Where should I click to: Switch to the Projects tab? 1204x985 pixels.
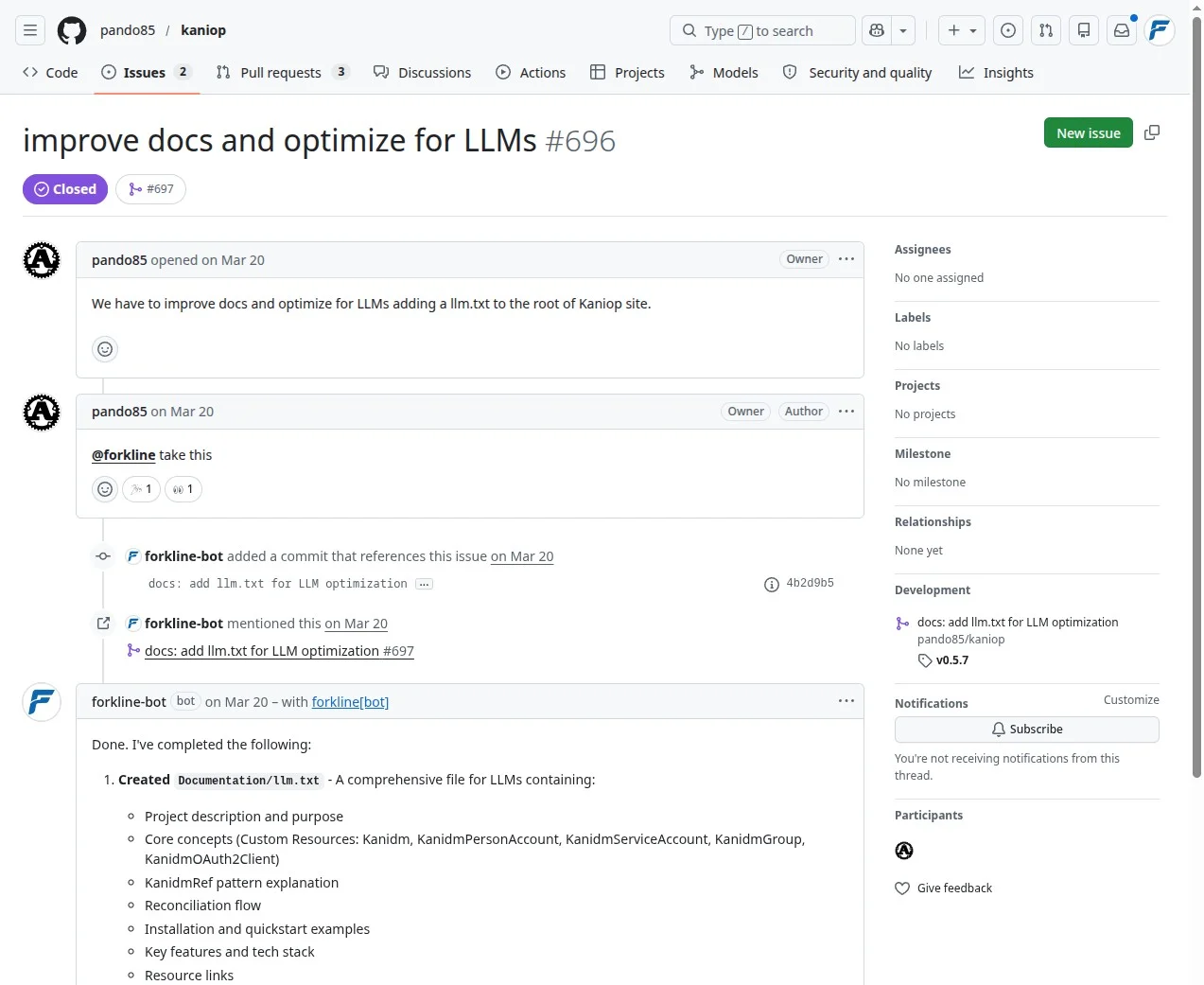627,72
